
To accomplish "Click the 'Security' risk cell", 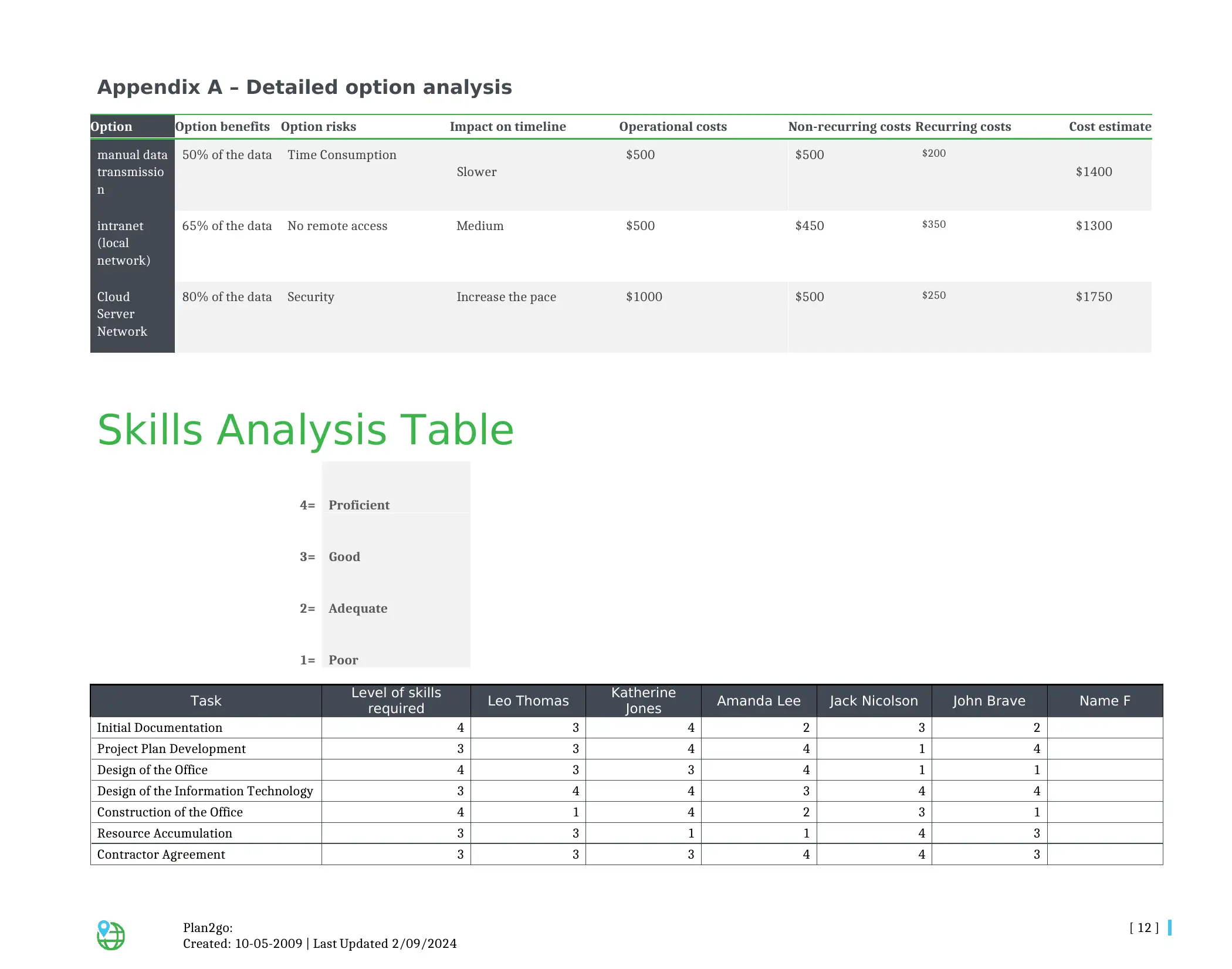I will (x=311, y=297).
